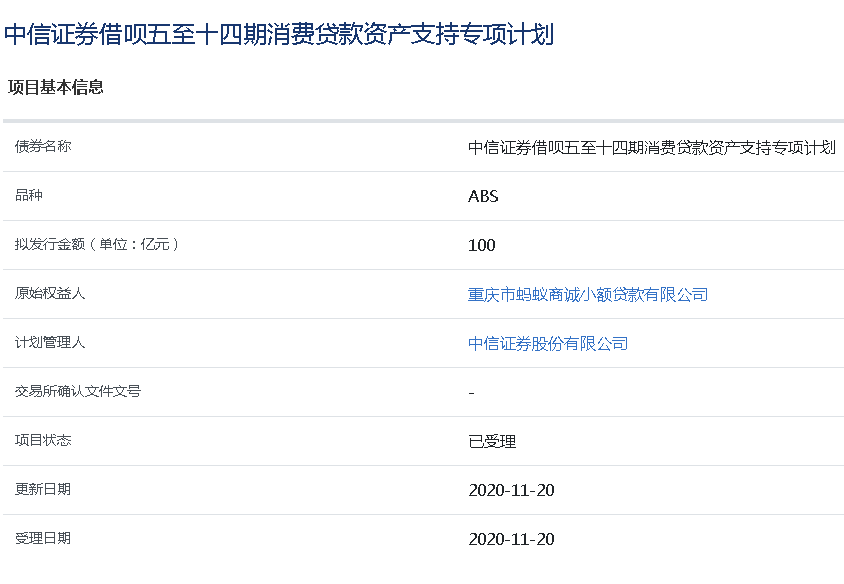Click the 计划管理人 row label
Viewport: 844px width, 584px height.
point(50,342)
